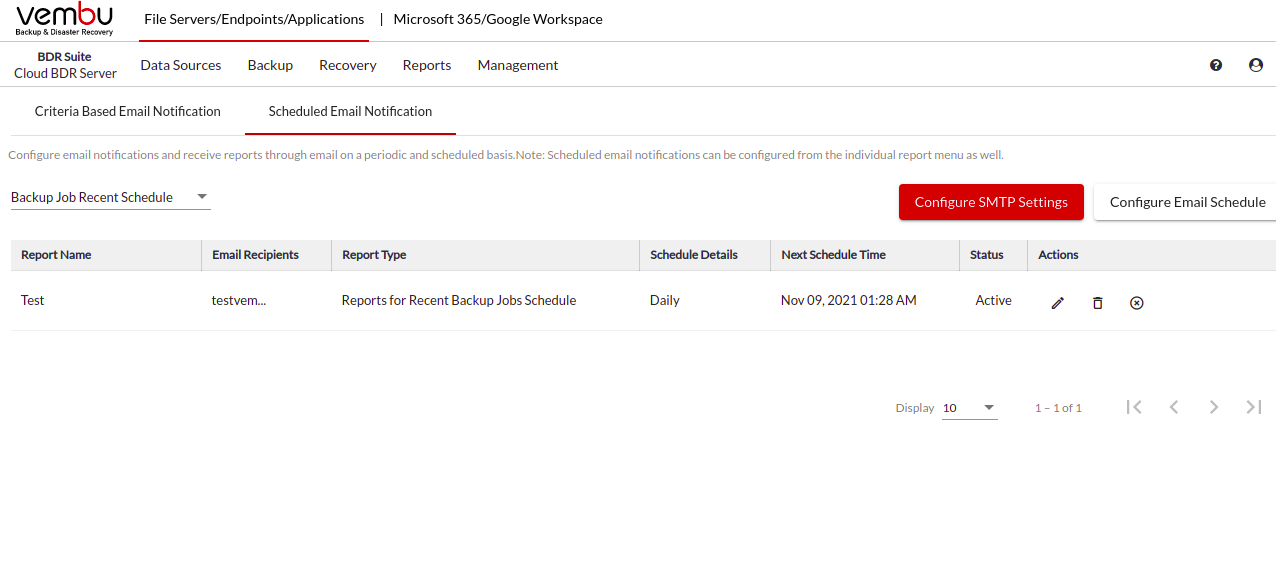Go to next page arrow
Image resolution: width=1276 pixels, height=562 pixels.
point(1214,407)
